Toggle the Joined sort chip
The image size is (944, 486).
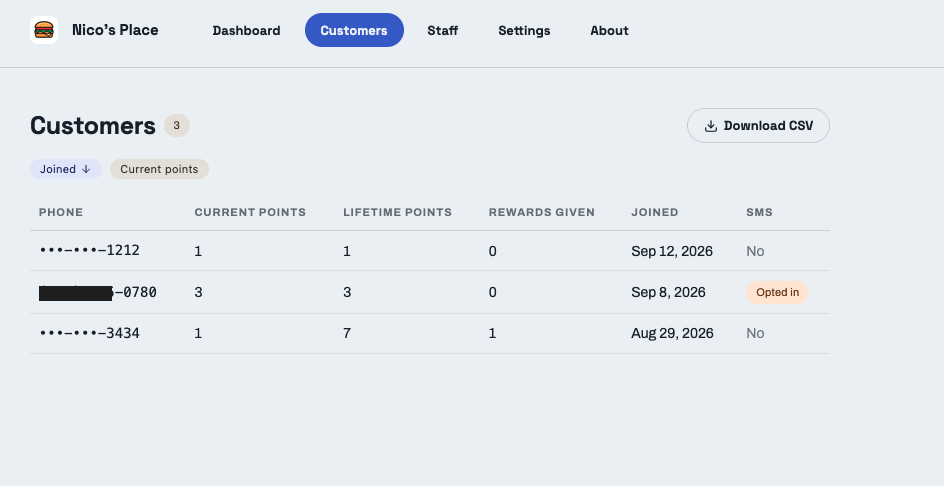tap(66, 169)
